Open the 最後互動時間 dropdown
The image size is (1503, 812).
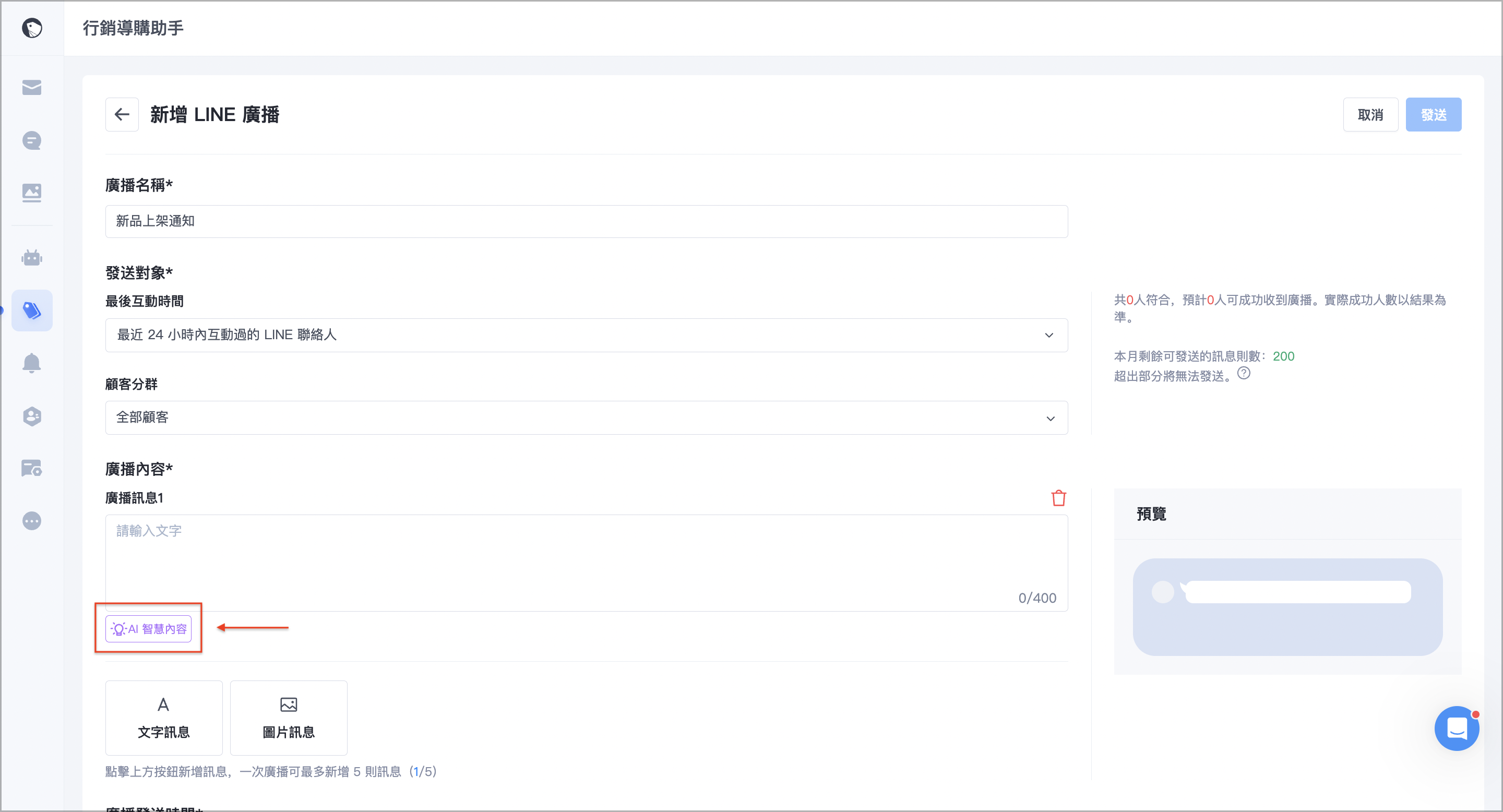587,335
